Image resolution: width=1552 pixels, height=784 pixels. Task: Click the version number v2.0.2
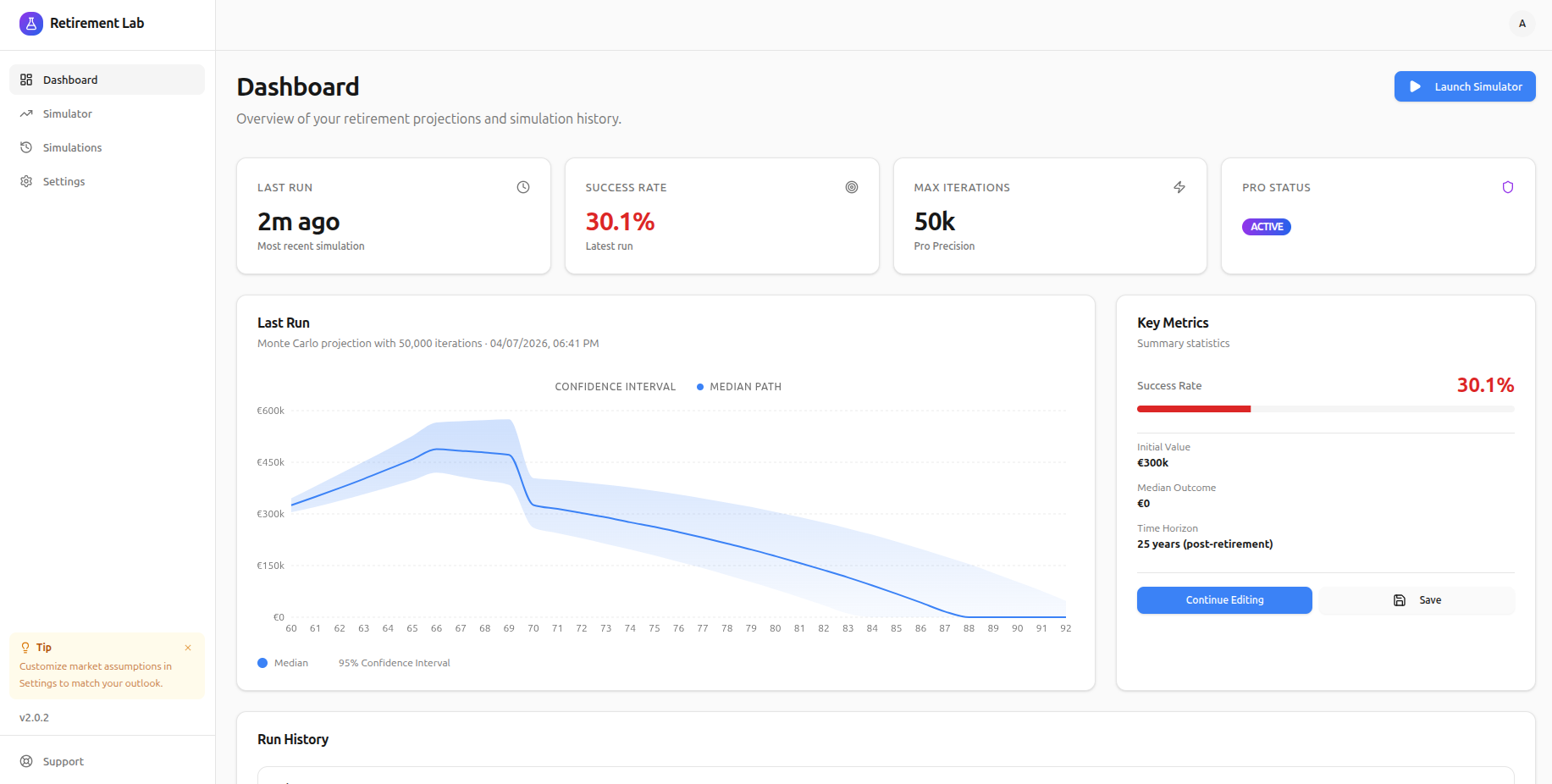click(34, 717)
